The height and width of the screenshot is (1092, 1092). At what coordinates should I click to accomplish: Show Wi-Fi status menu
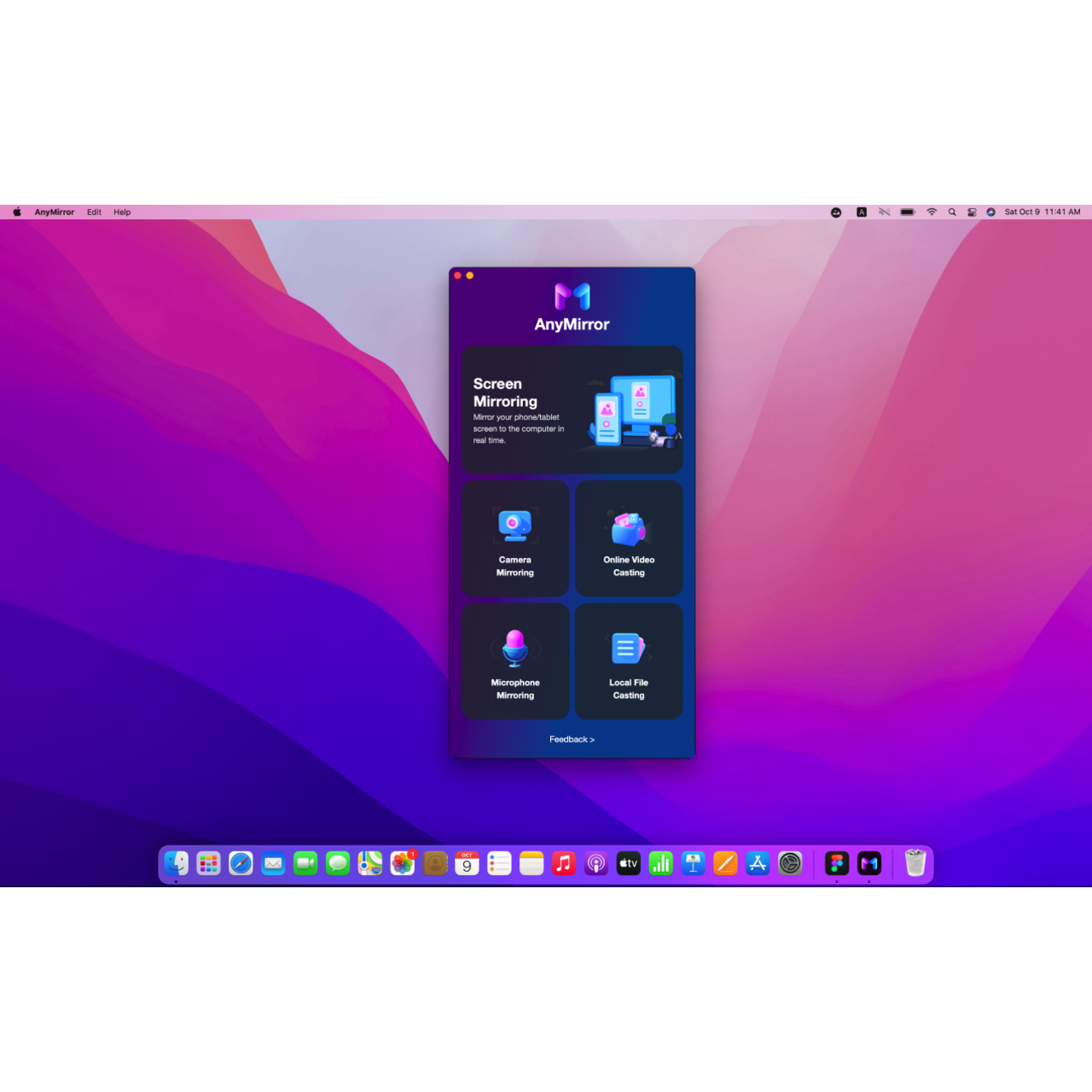pos(932,212)
